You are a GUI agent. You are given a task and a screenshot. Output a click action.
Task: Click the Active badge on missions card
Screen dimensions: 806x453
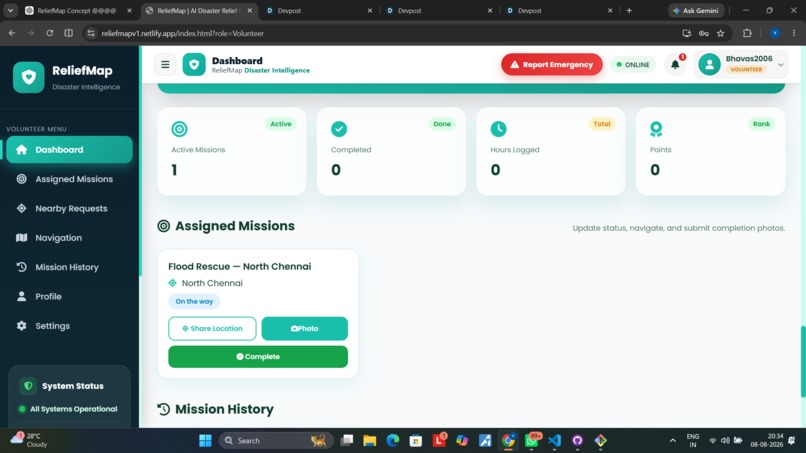[281, 124]
